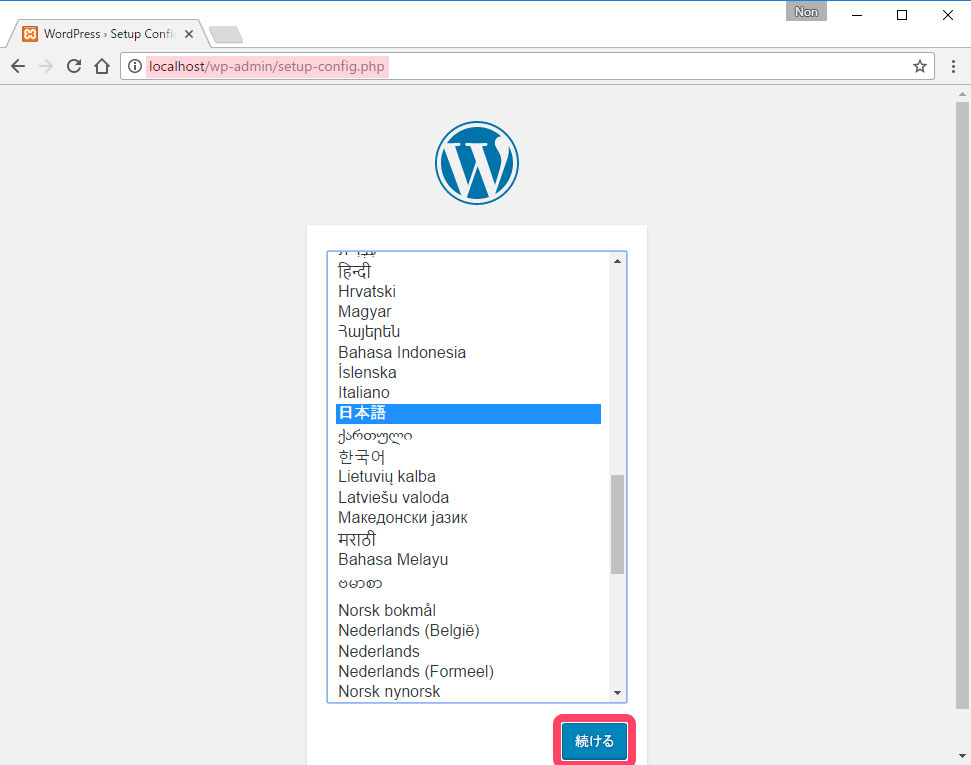Select Latviešu valoda

tap(468, 497)
